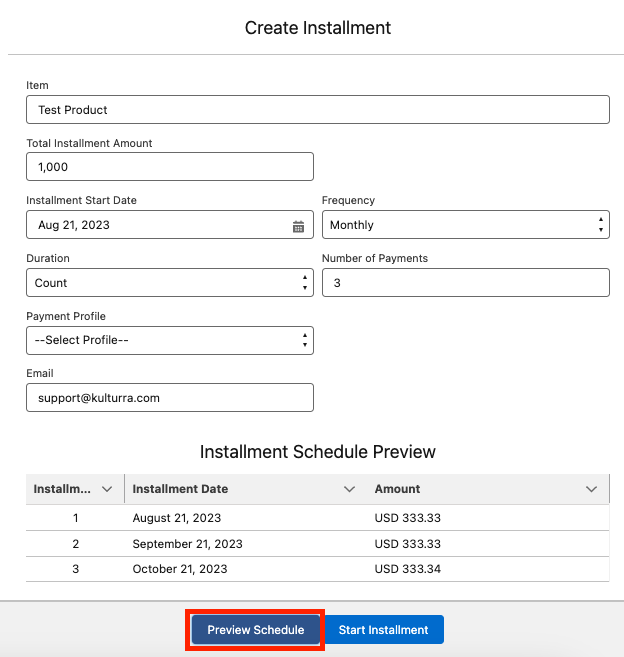
Task: Focus the Item field with Test Product
Action: [318, 109]
